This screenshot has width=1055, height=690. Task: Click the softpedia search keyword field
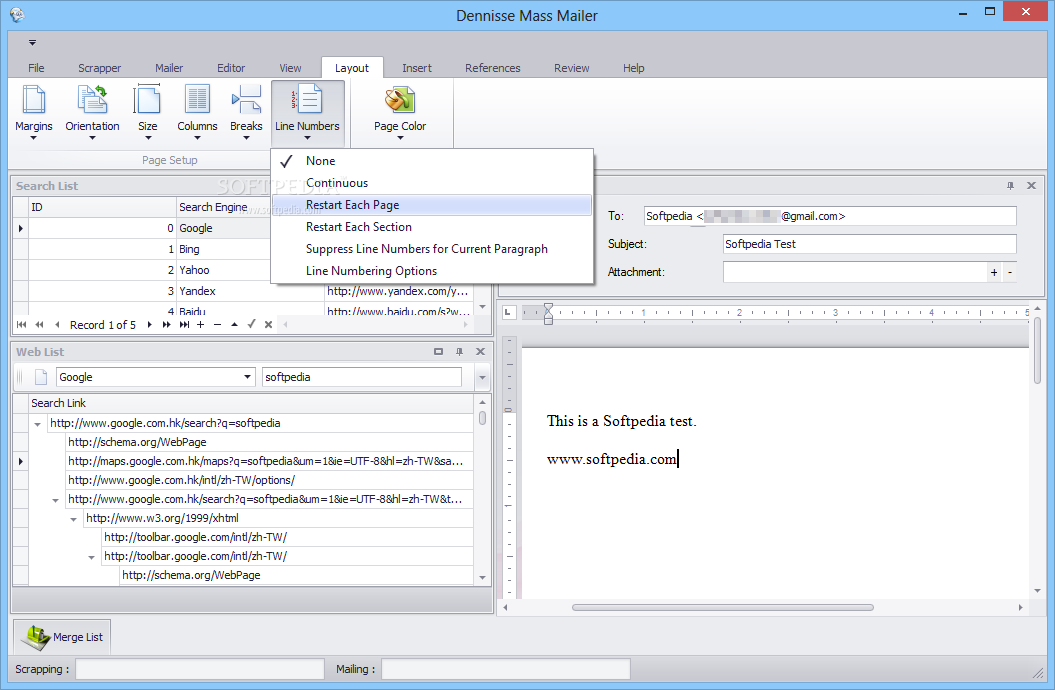click(x=362, y=377)
